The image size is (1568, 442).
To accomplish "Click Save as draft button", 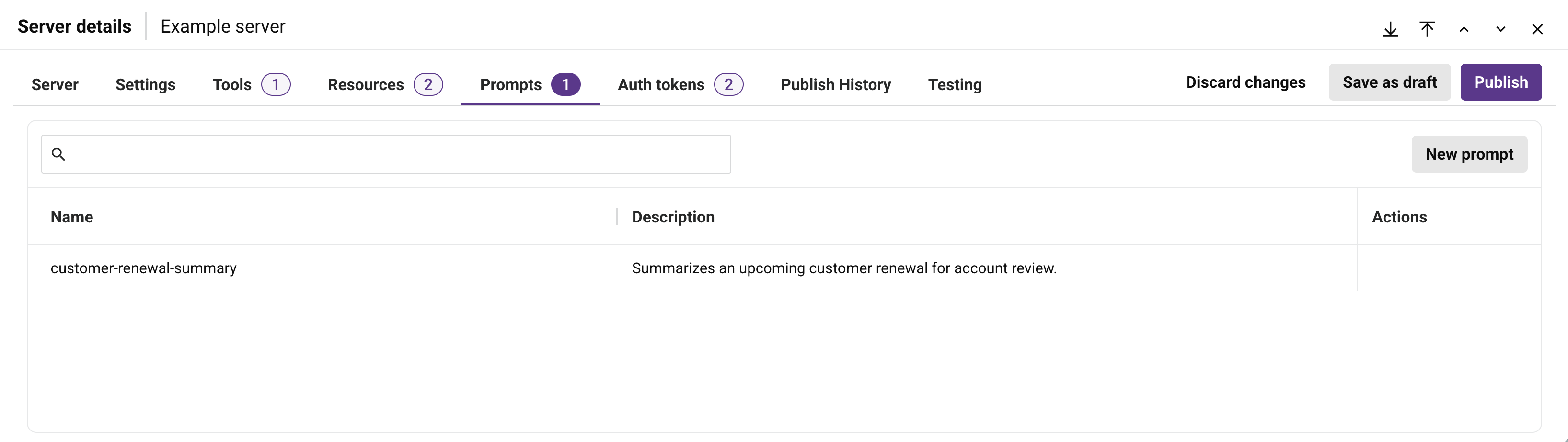I will (x=1390, y=82).
